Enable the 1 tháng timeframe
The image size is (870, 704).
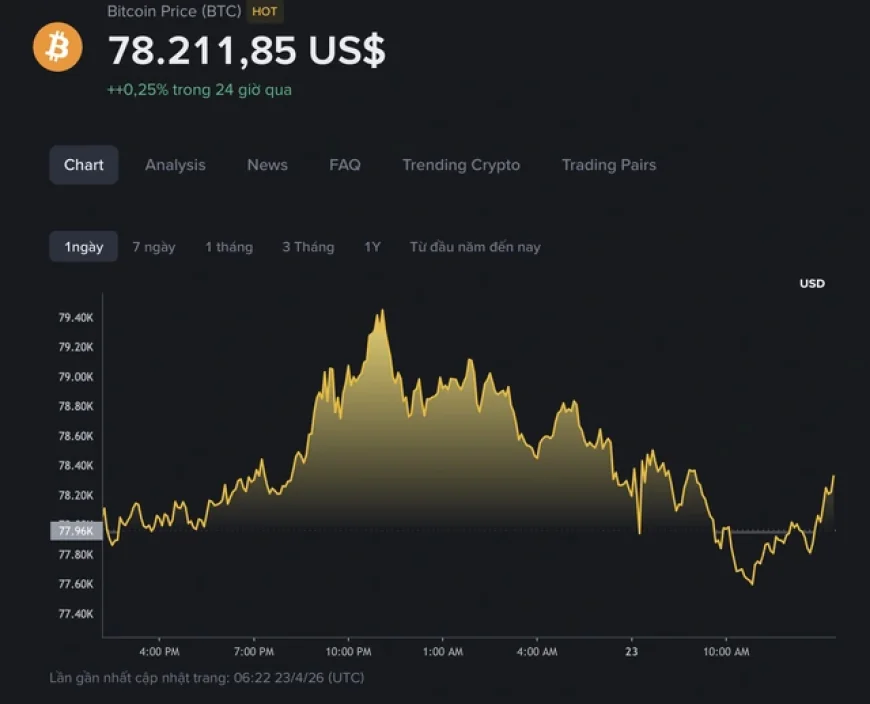click(229, 246)
